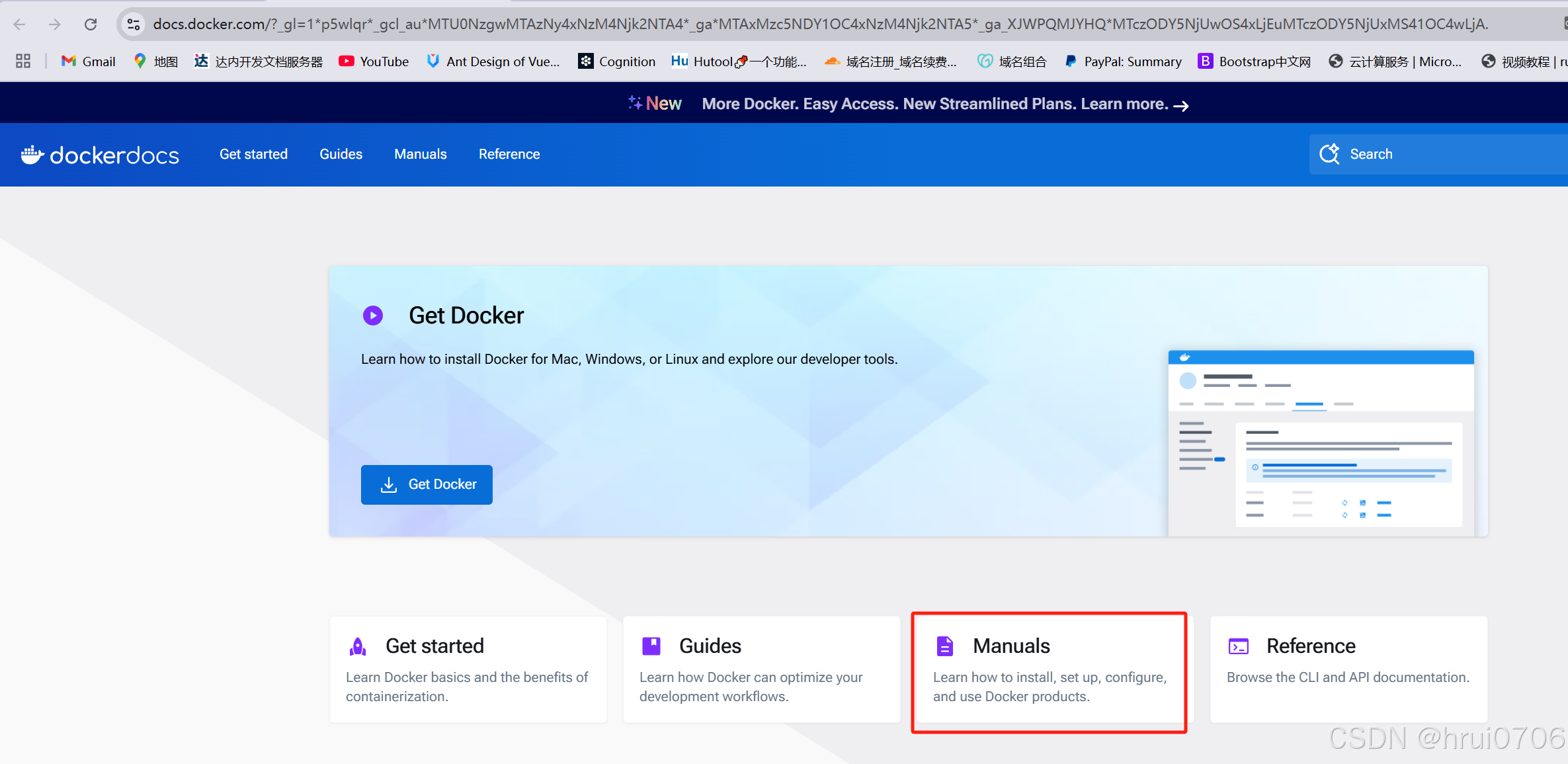Open the 达内开发文档服务器 bookmark

(x=259, y=62)
